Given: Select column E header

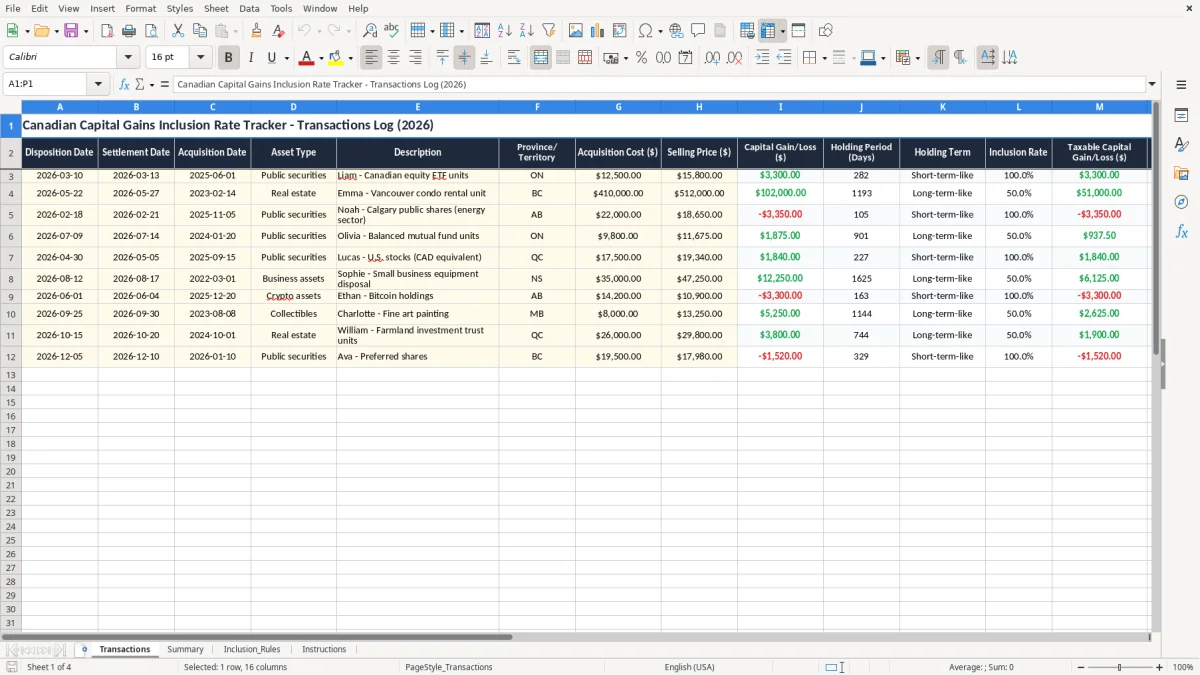Looking at the screenshot, I should point(417,106).
